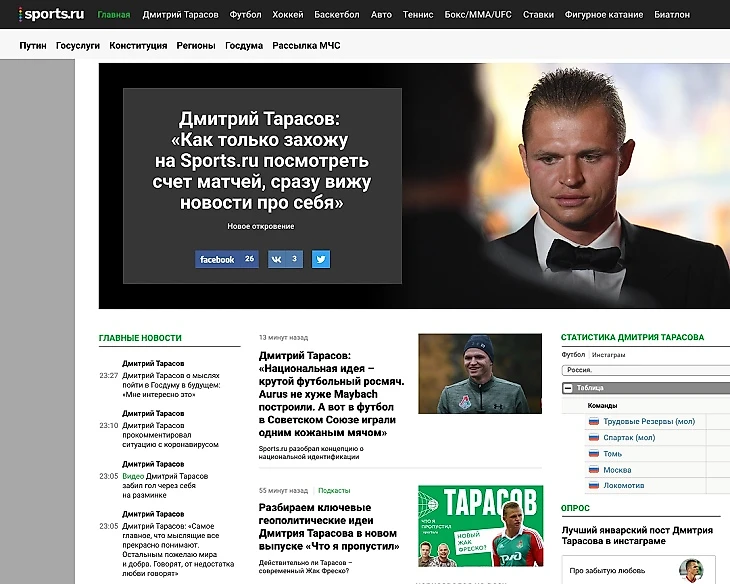Click the flag icon next to Спартак (мол)

[x=593, y=438]
